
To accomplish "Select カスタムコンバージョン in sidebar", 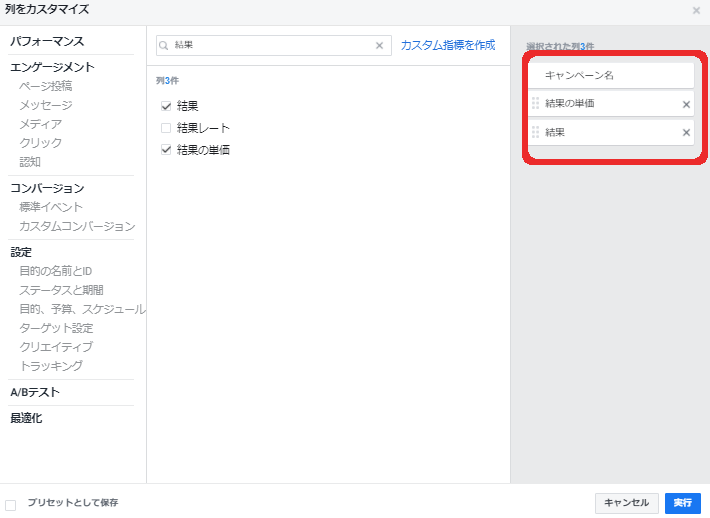I will point(77,226).
